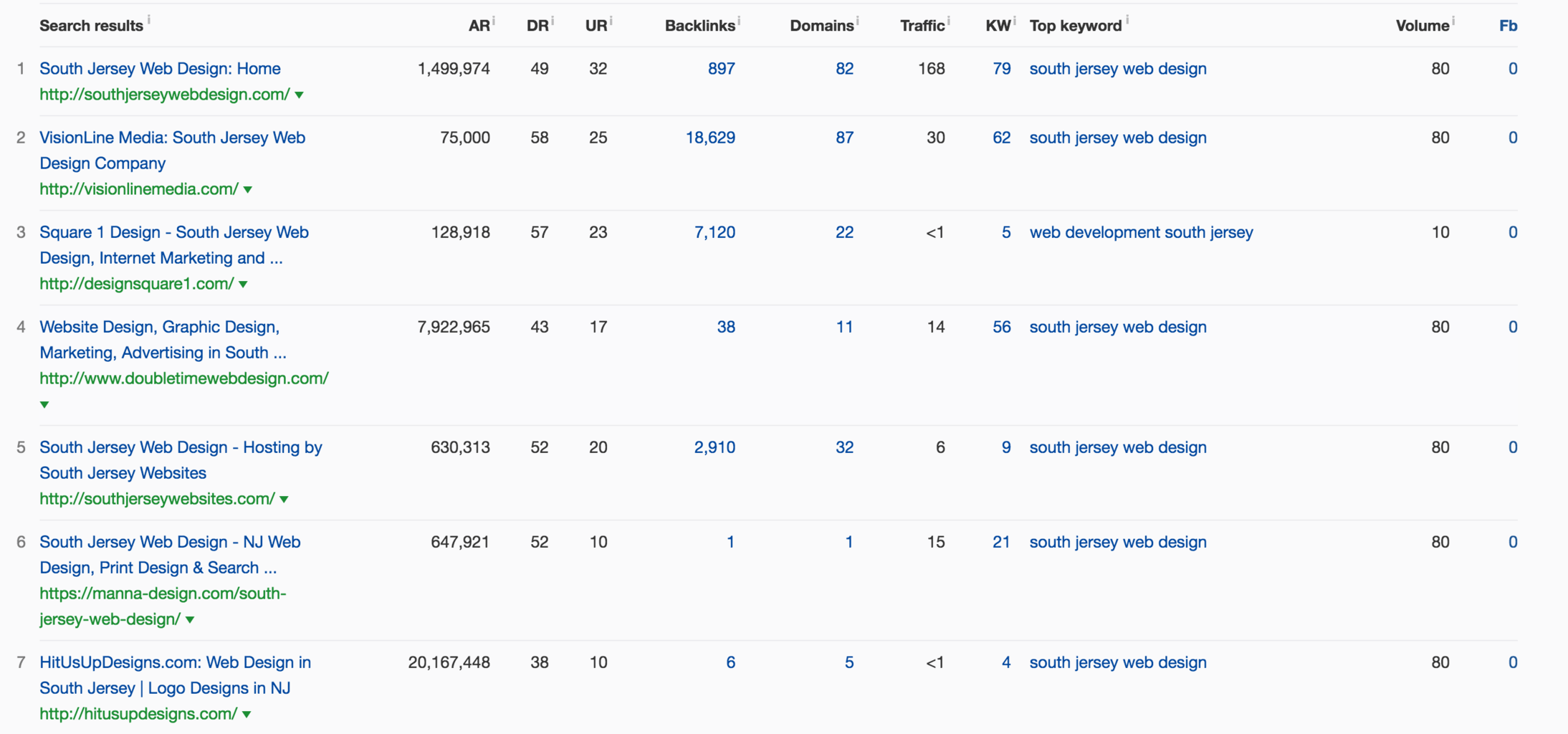Expand dropdown arrow after hitusupdesigns.com URL

point(247,714)
